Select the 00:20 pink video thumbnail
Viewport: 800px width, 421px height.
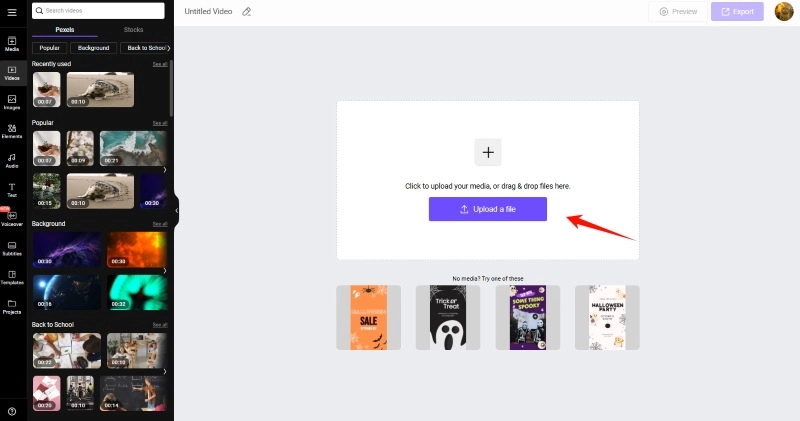[46, 393]
